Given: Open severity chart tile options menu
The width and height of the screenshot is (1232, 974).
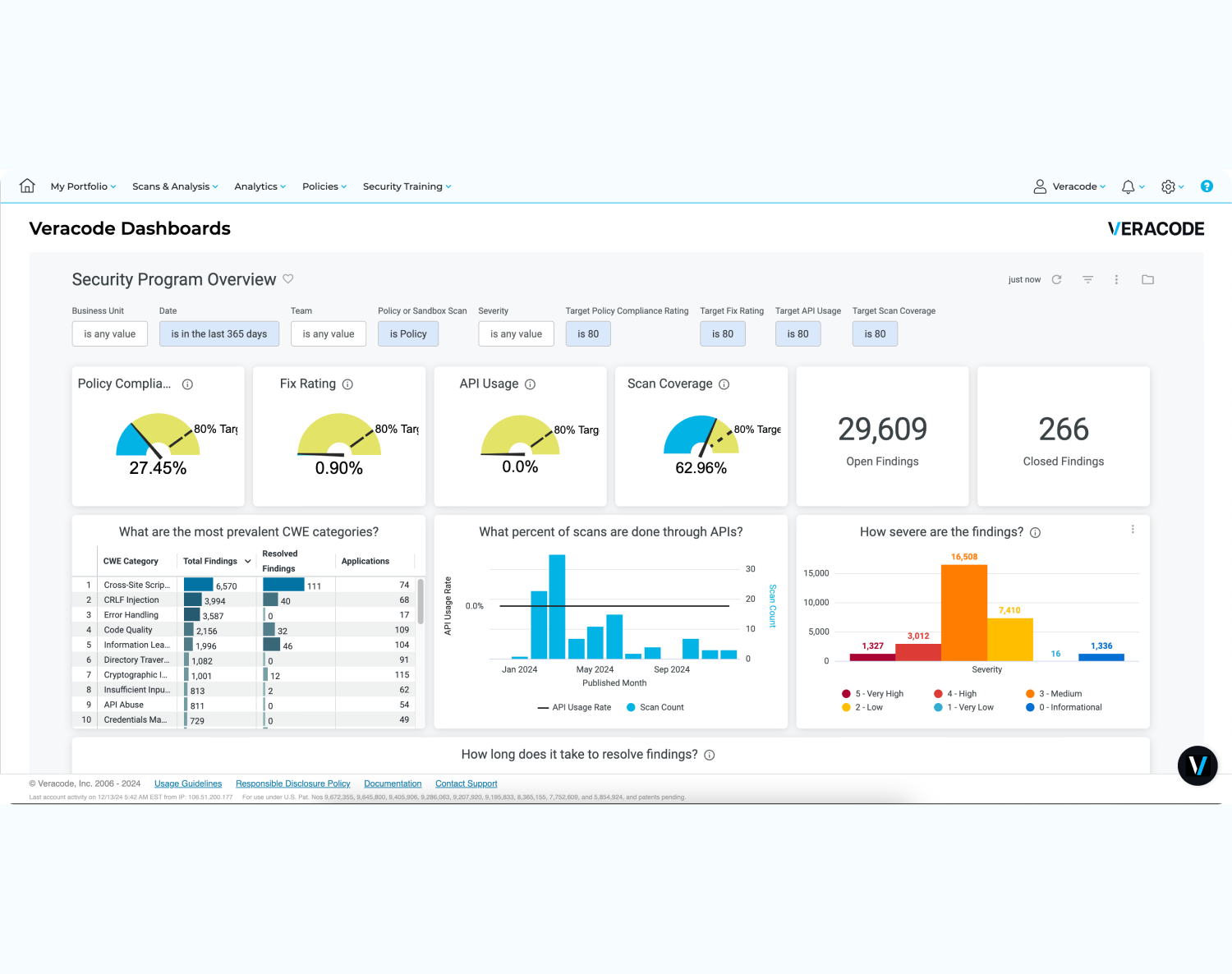Looking at the screenshot, I should pyautogui.click(x=1133, y=530).
